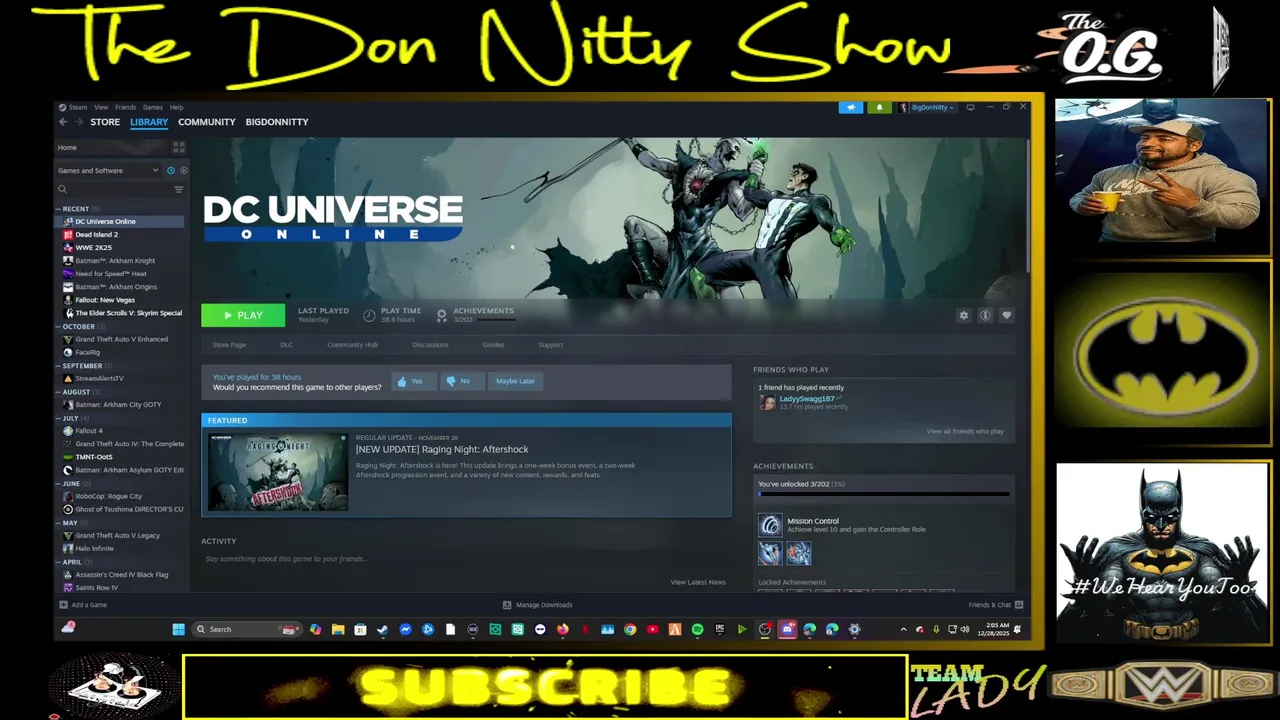Click View Latest News link

click(698, 582)
